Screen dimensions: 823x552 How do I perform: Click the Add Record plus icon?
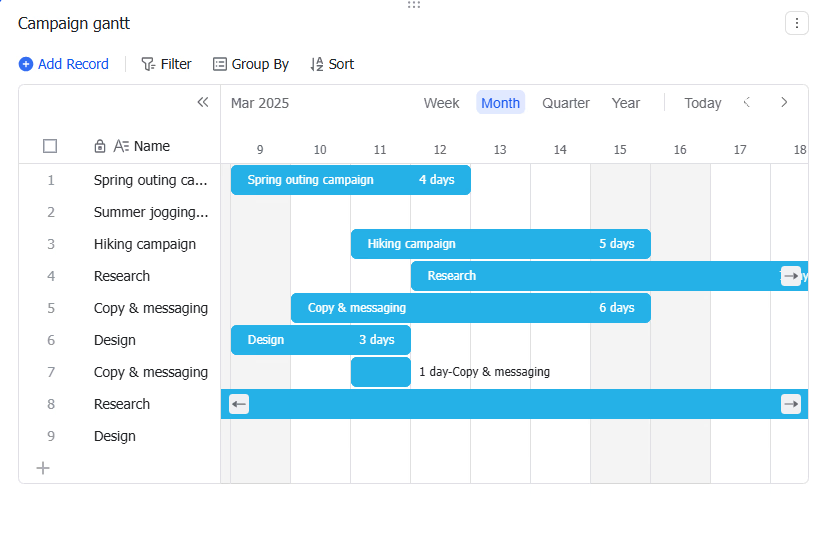26,64
